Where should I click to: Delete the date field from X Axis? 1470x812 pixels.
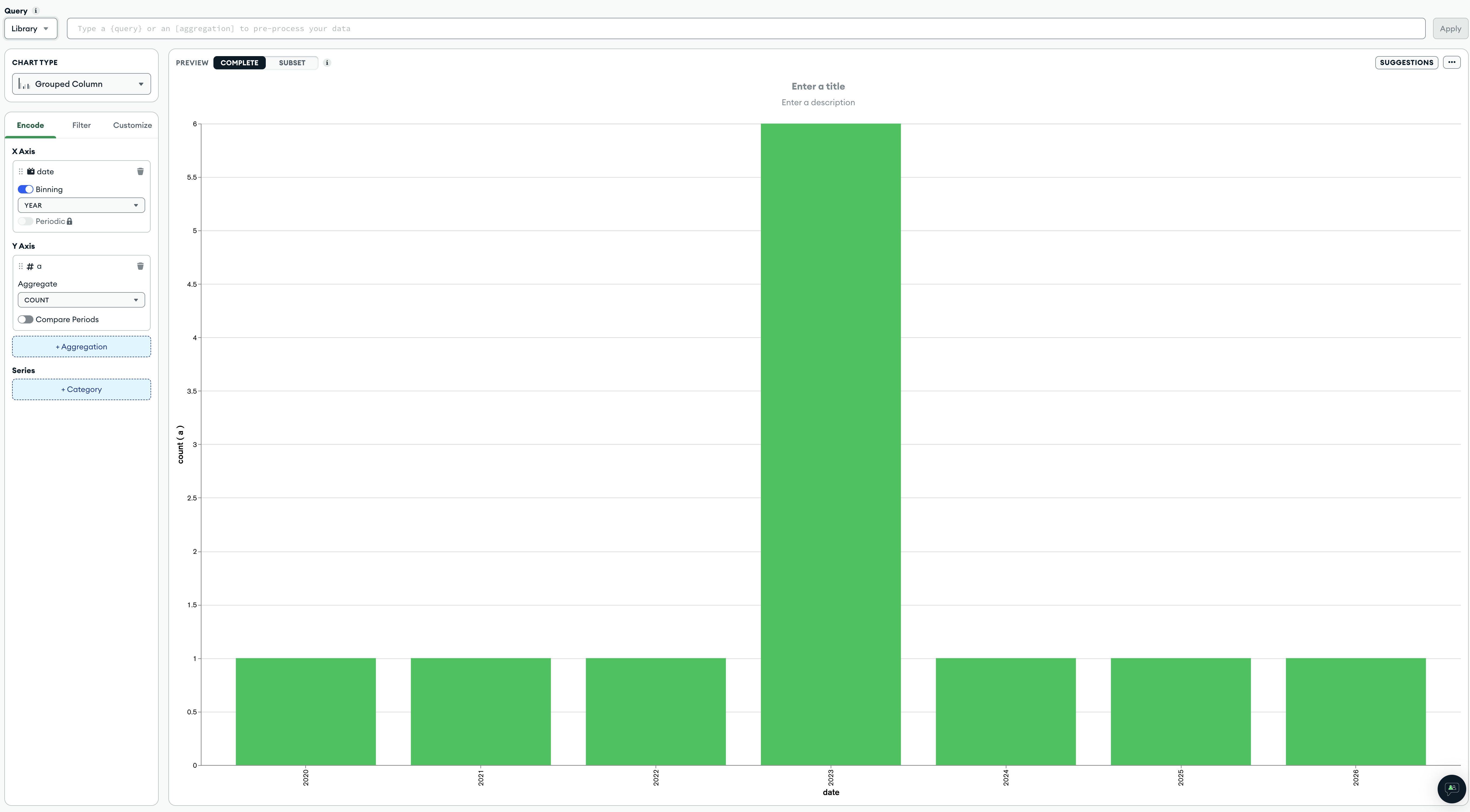140,171
